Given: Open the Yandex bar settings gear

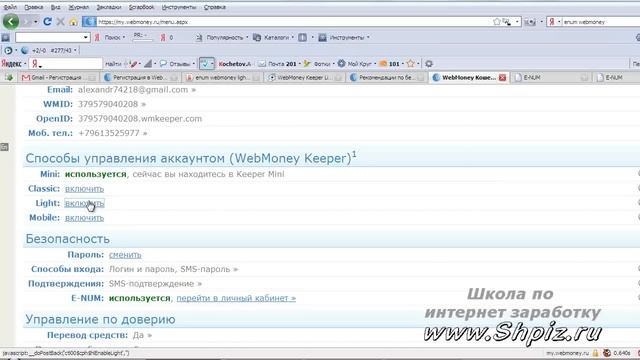Looking at the screenshot, I should [429, 64].
